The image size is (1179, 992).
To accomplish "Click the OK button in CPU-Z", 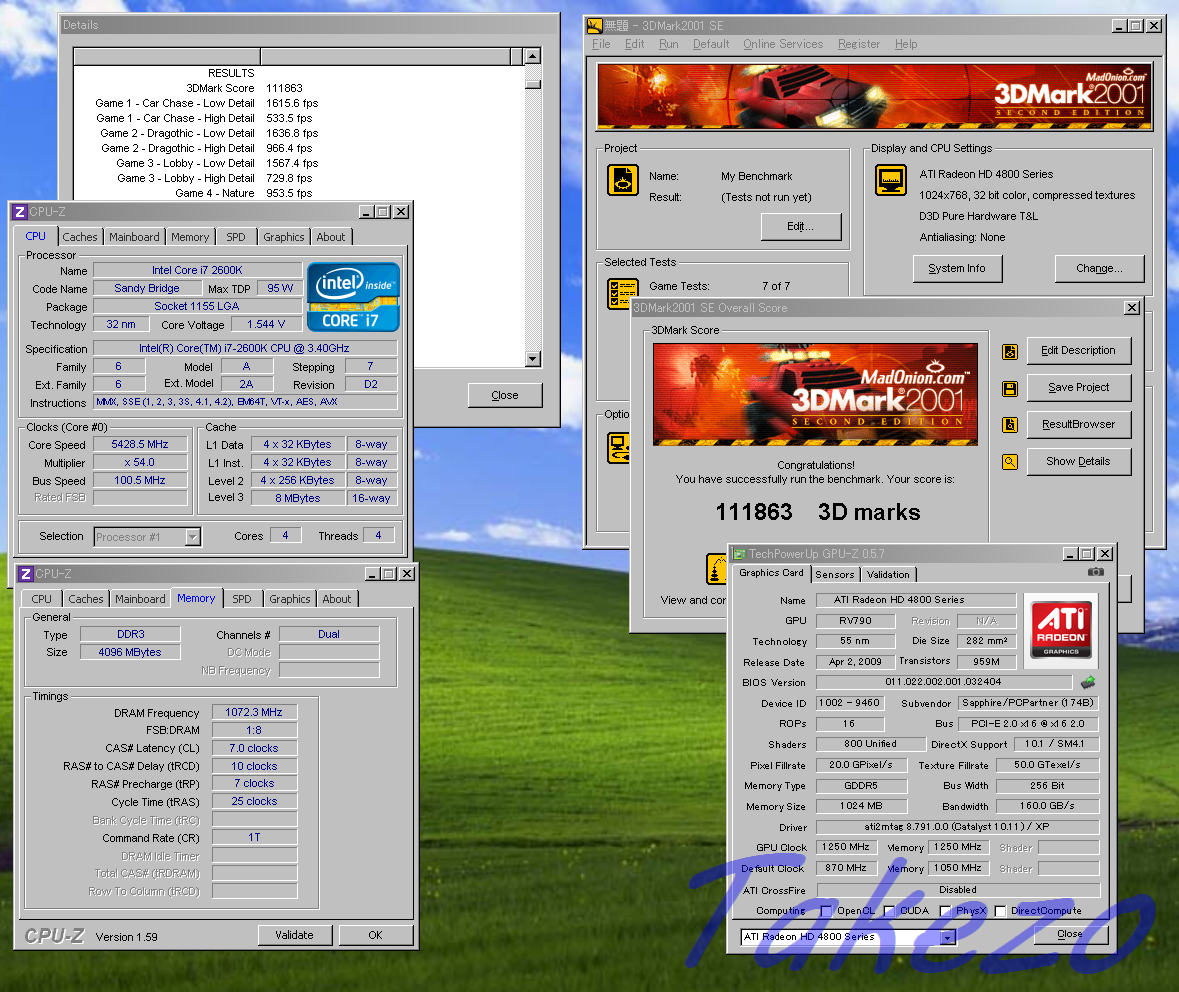I will click(375, 935).
